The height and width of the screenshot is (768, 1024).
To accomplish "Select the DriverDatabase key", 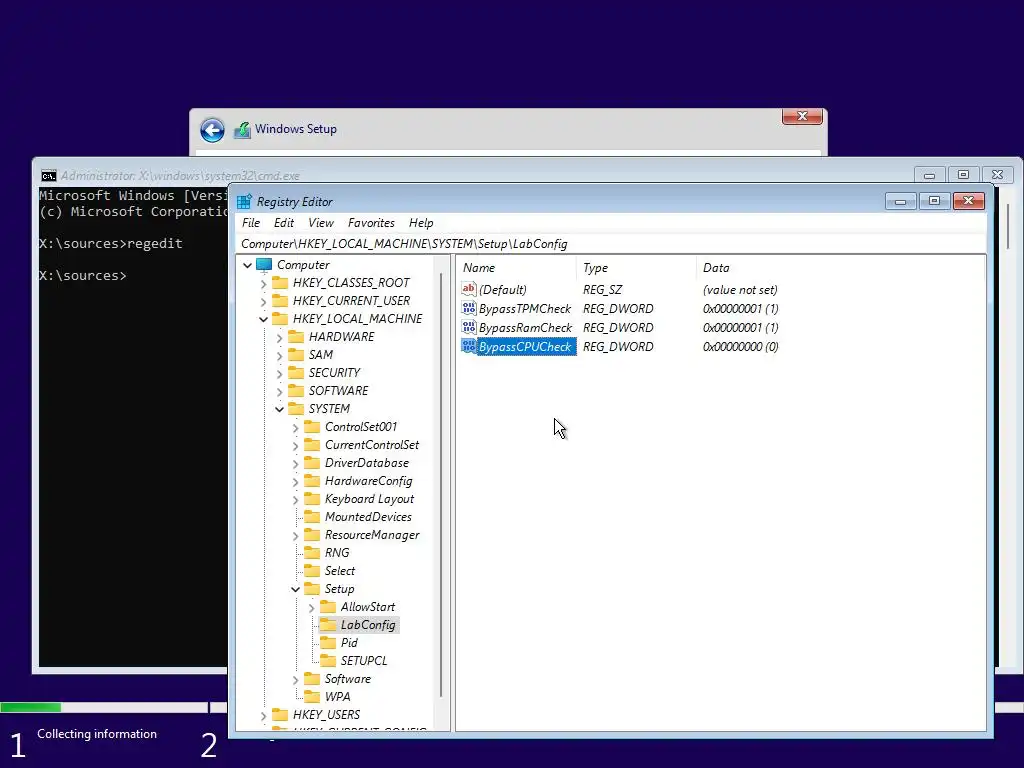I will (367, 462).
